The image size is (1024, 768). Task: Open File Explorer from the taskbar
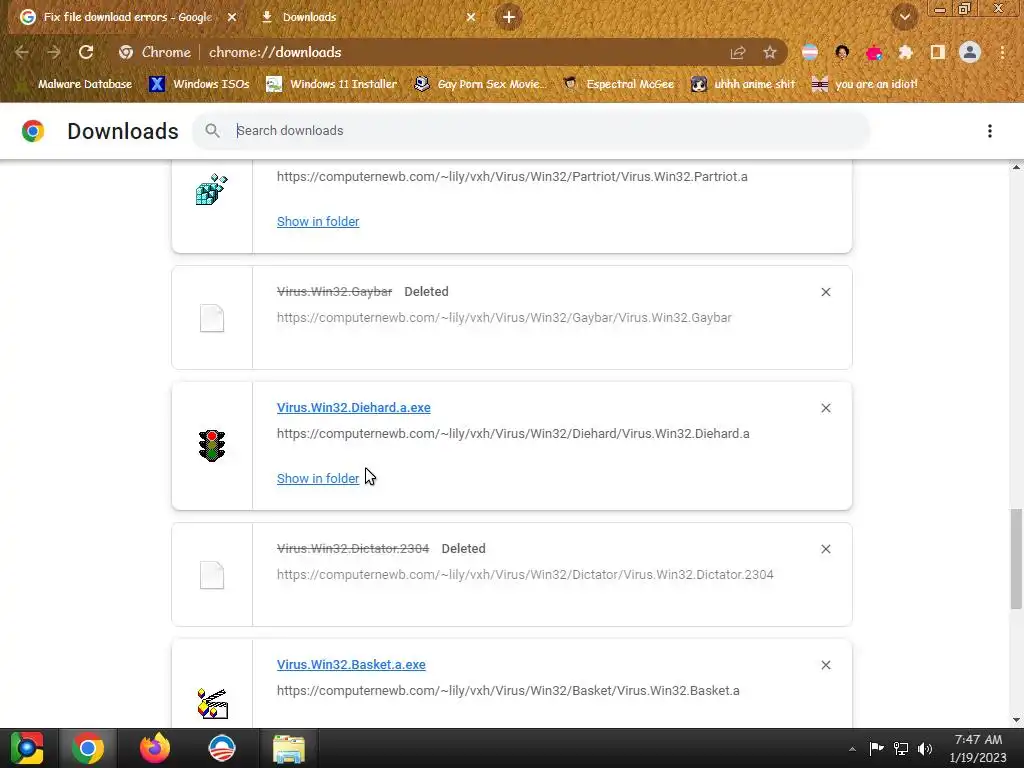click(x=288, y=749)
